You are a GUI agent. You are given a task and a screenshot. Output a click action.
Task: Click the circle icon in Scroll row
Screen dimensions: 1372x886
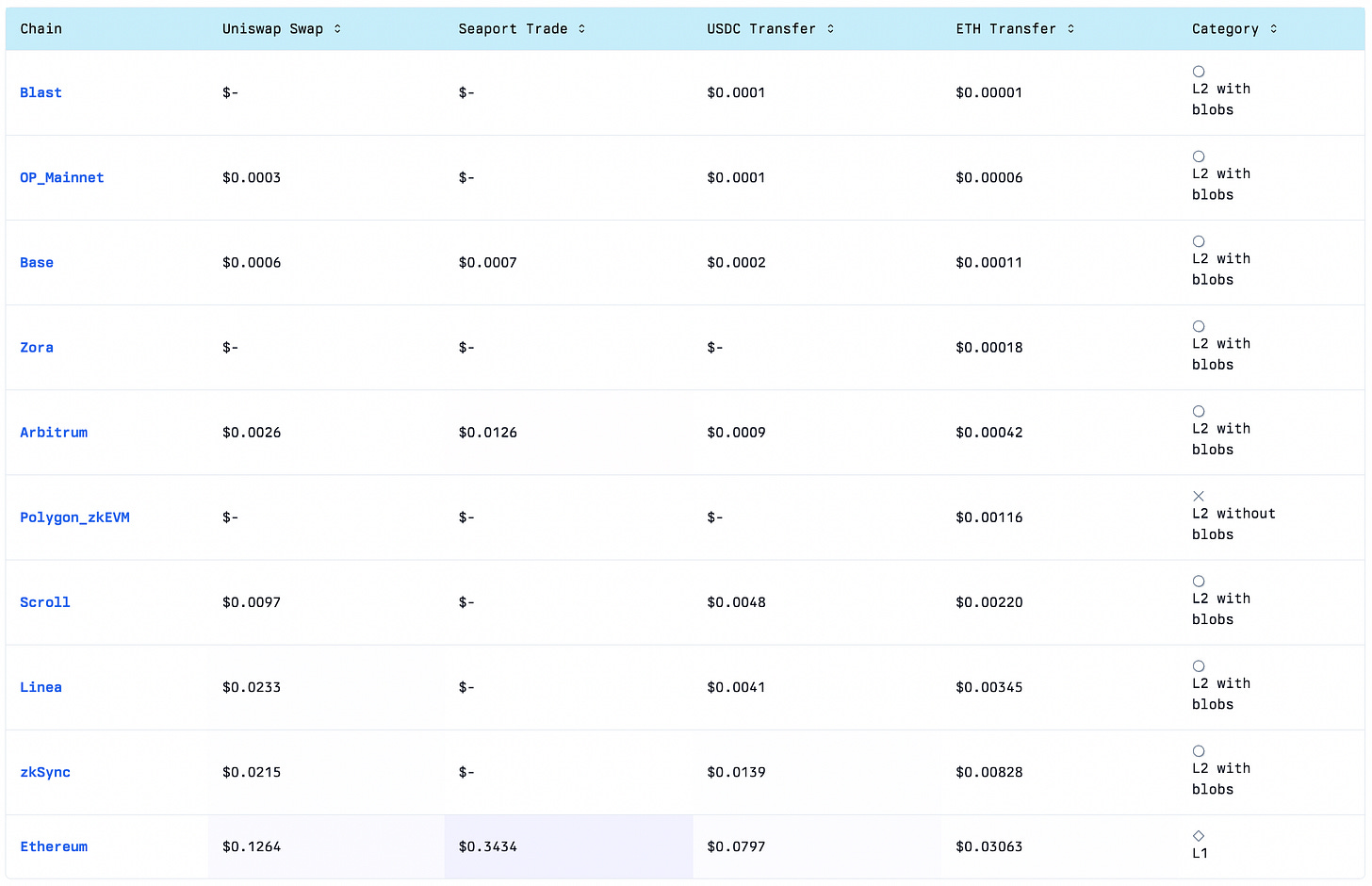(1199, 582)
